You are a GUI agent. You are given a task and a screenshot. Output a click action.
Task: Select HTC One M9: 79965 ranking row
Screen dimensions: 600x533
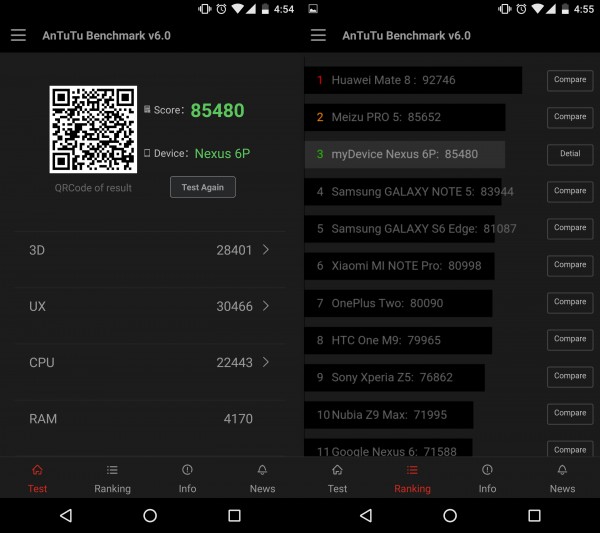(398, 340)
